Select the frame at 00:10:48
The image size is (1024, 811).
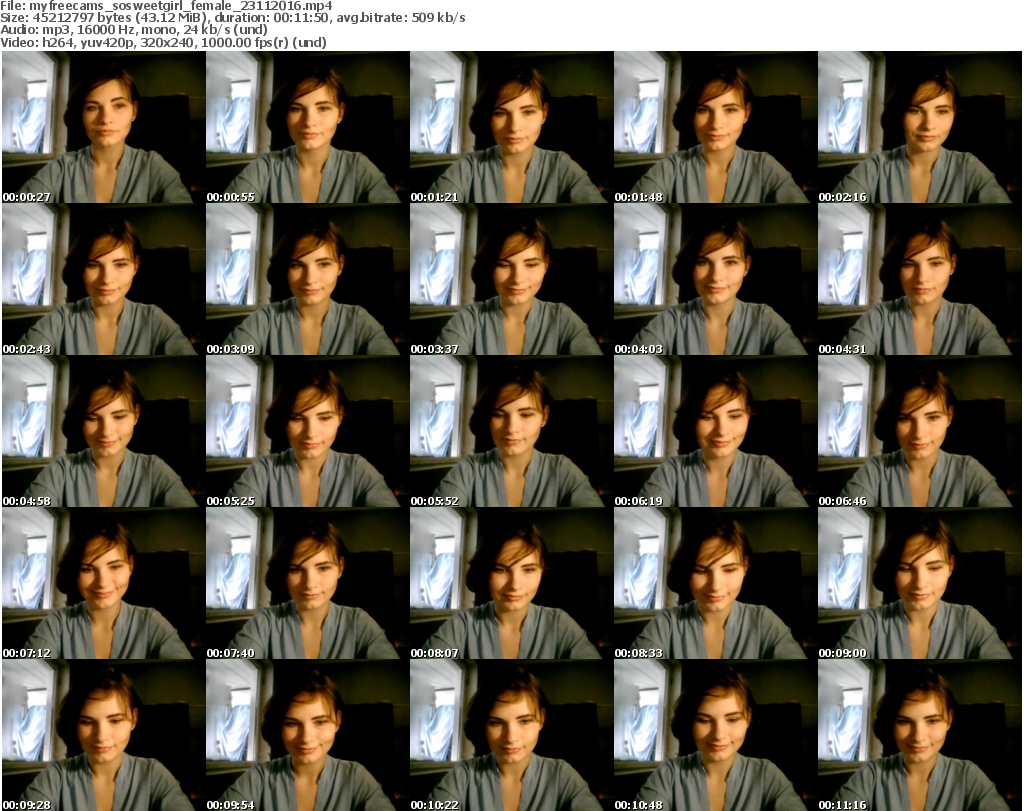click(x=715, y=735)
